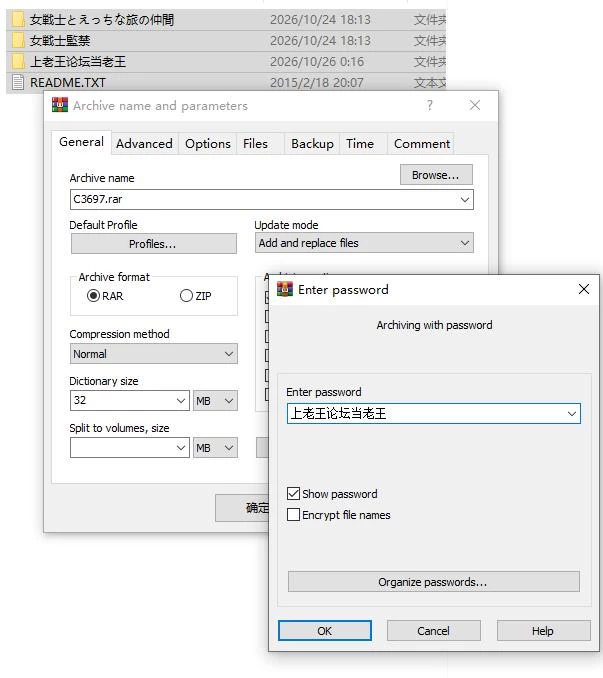
Task: Click date 2026/10/26 0:16
Action: point(317,61)
